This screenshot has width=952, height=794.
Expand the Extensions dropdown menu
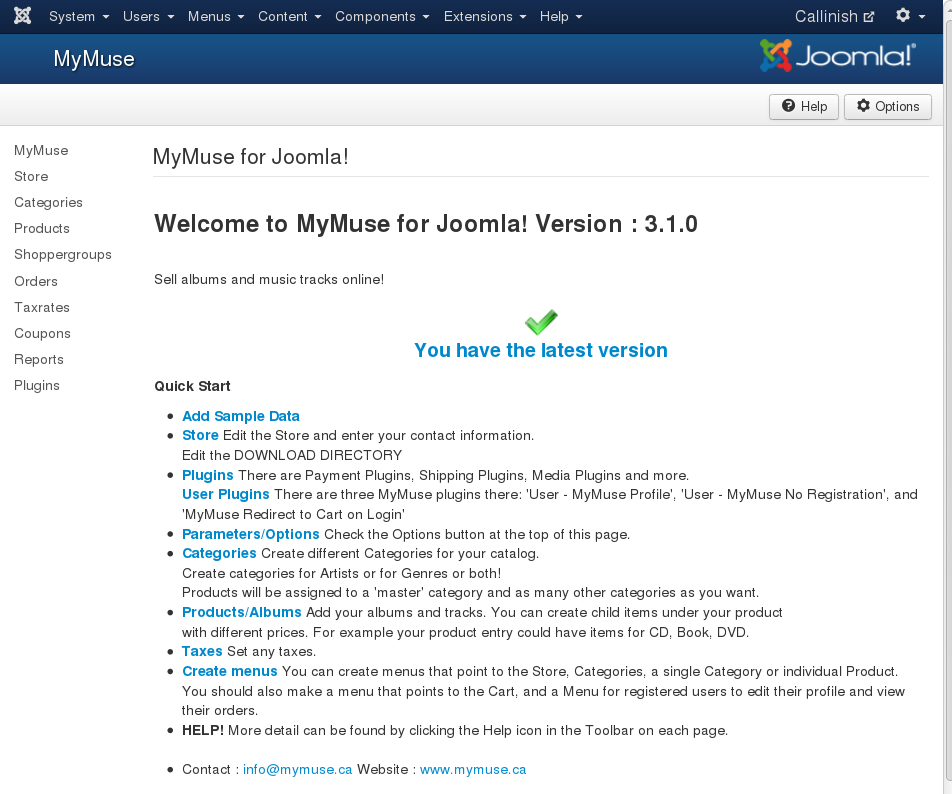click(x=484, y=16)
